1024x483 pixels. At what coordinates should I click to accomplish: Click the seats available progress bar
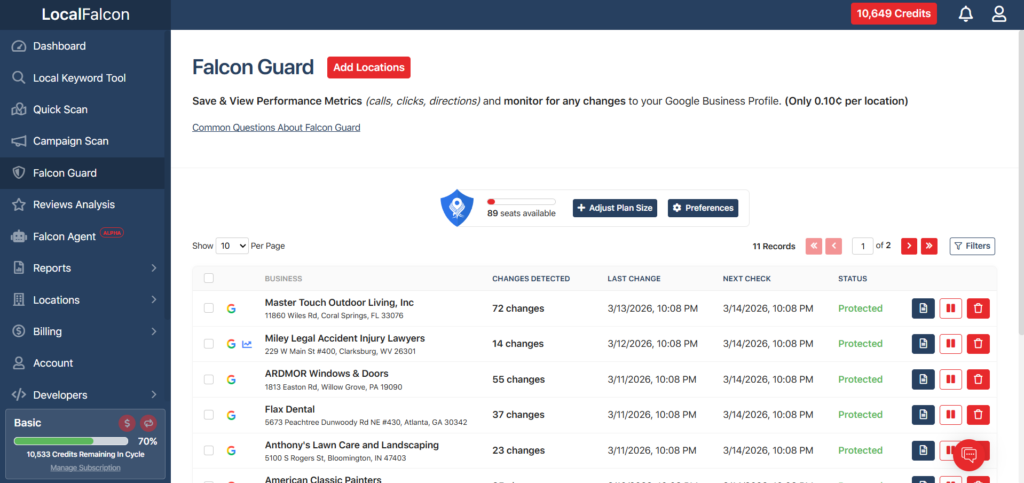coord(521,202)
